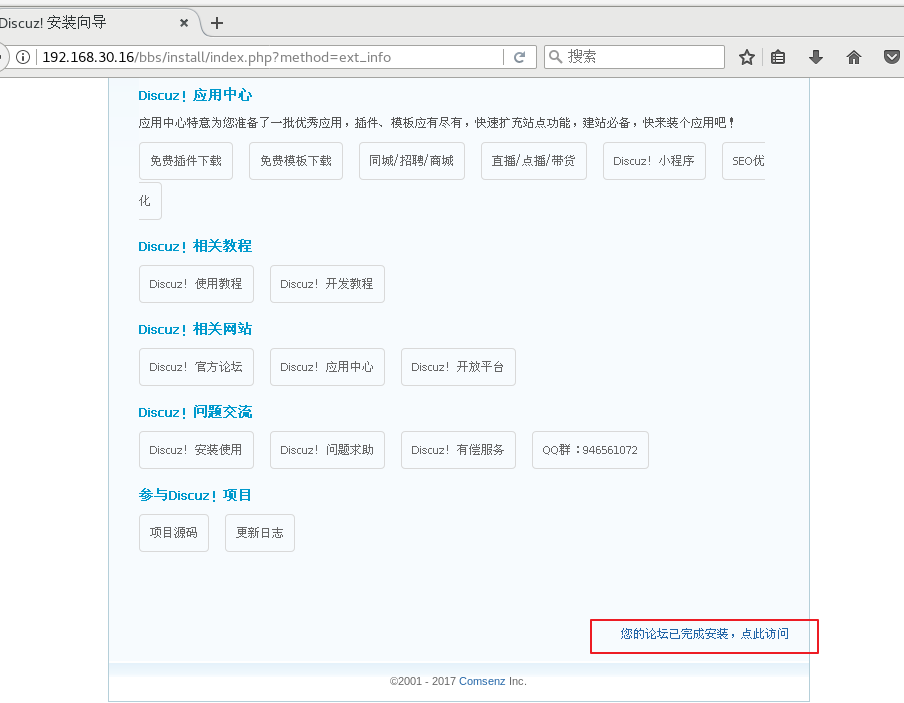
Task: Open the 项目源码 button
Action: (174, 533)
